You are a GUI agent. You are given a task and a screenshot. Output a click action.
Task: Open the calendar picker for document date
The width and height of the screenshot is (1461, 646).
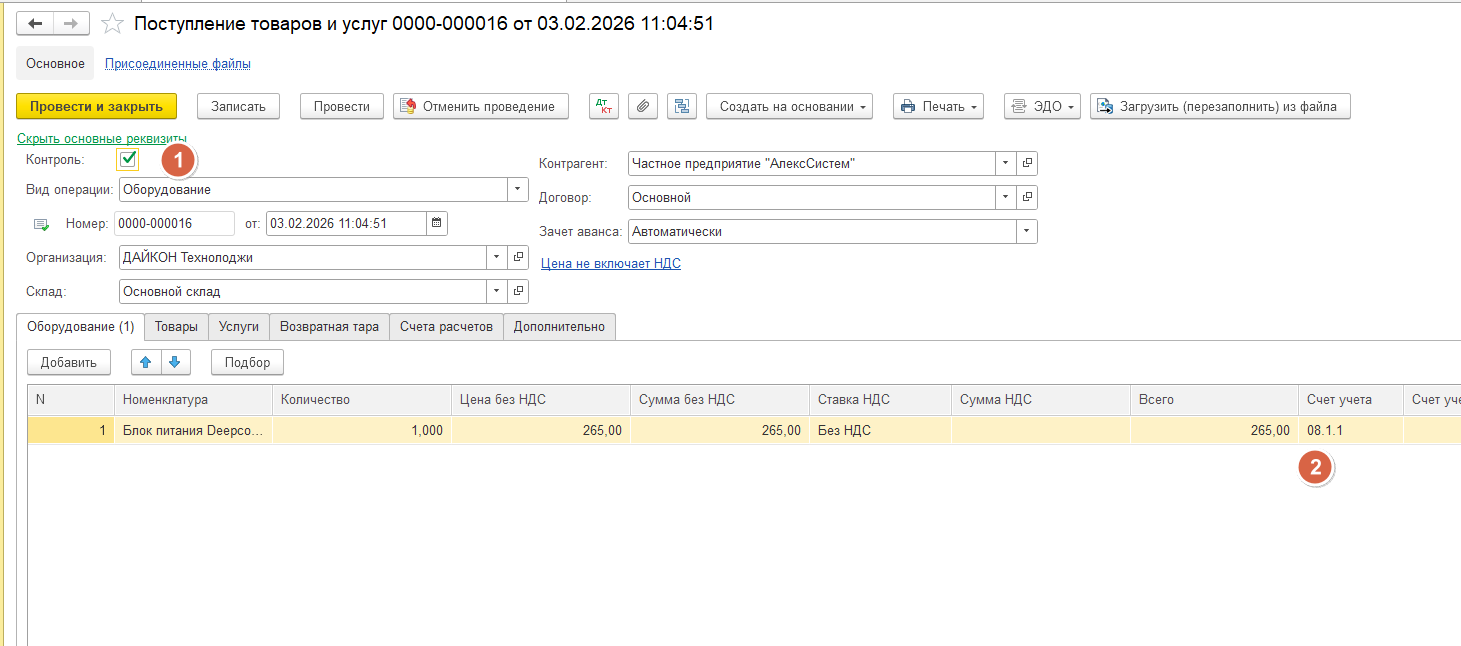437,223
